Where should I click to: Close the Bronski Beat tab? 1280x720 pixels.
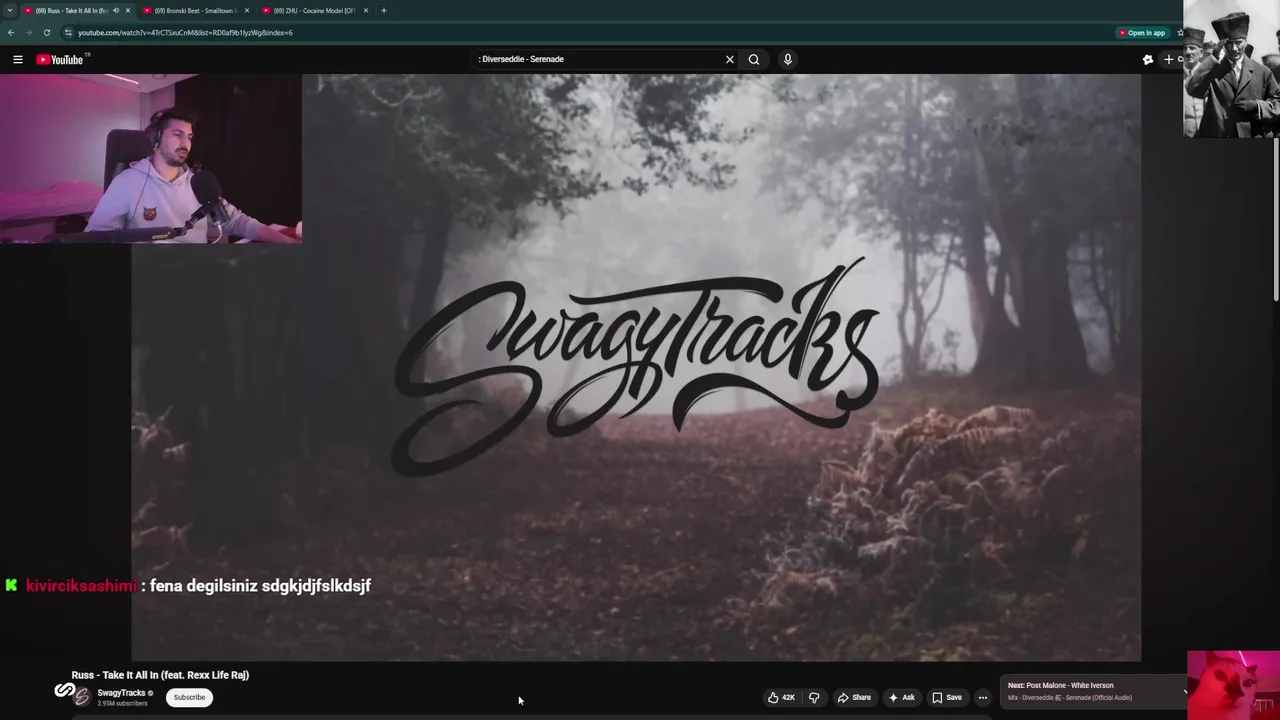(247, 10)
